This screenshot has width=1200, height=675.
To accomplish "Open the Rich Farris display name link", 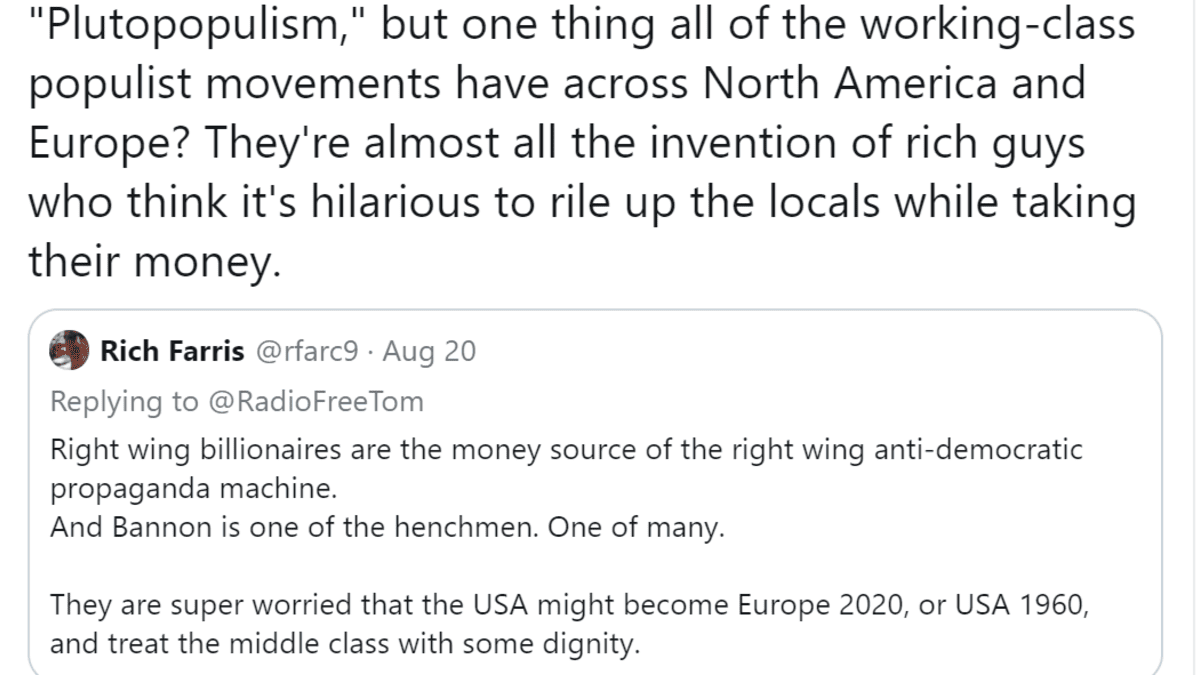I will 172,352.
